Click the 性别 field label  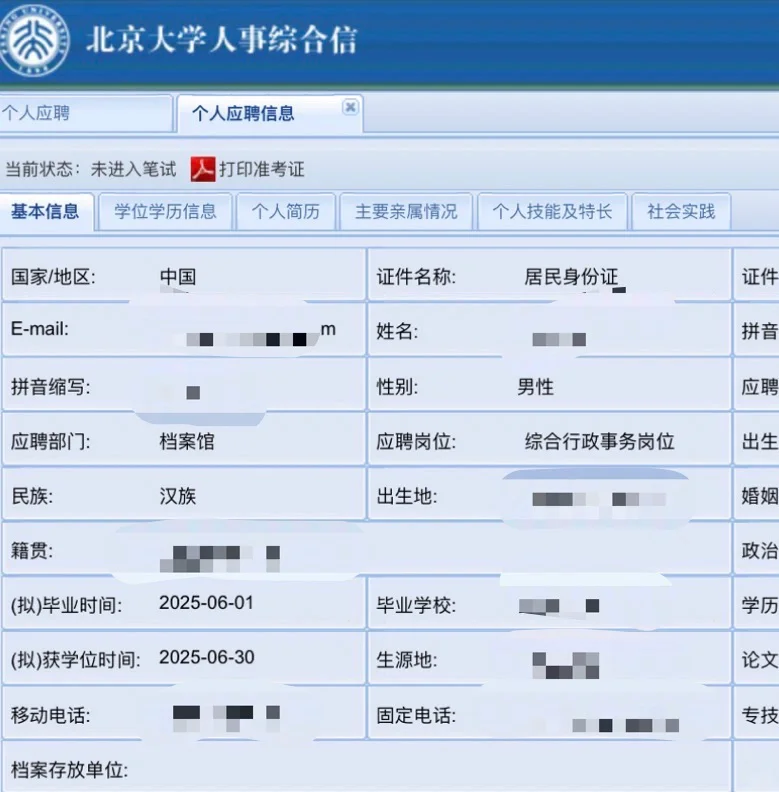(x=397, y=387)
